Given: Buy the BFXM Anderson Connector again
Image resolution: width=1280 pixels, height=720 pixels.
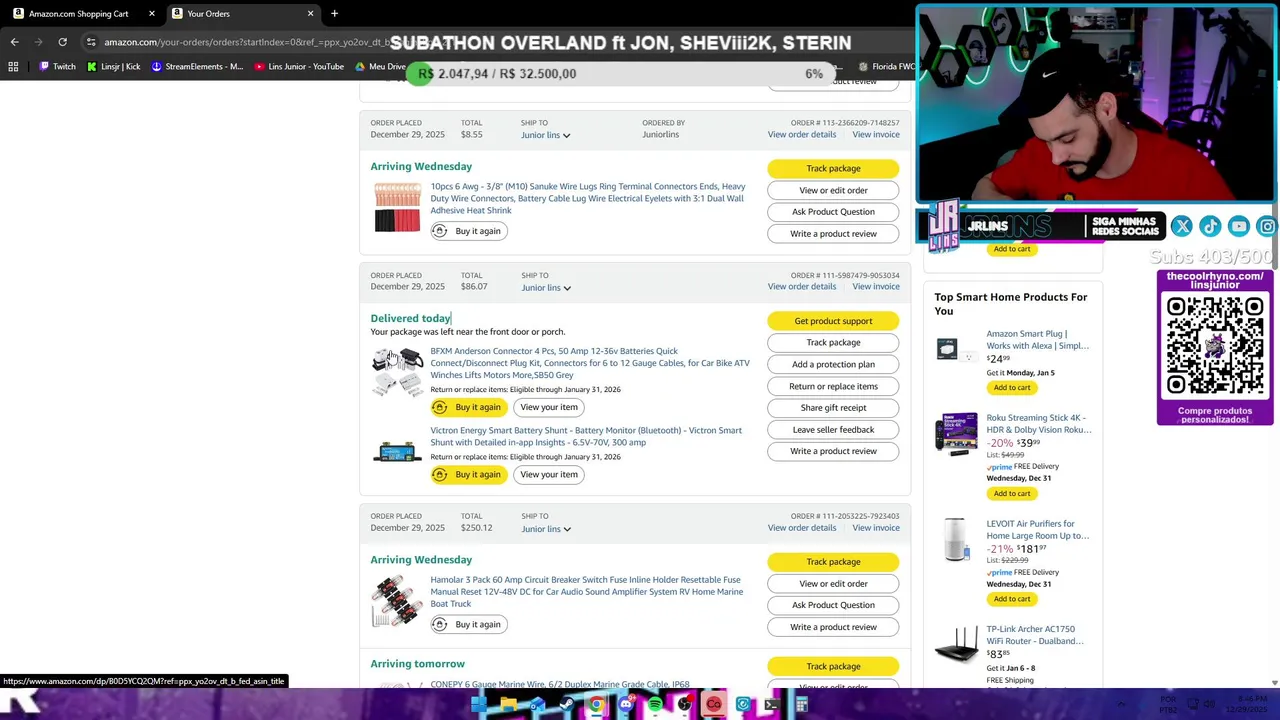Looking at the screenshot, I should coord(468,407).
